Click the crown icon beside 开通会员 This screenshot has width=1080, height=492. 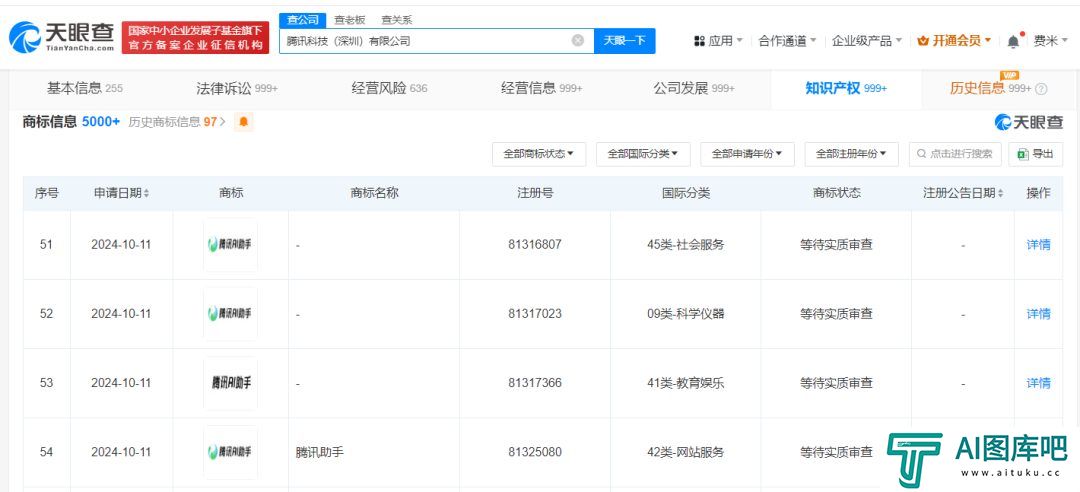(x=923, y=41)
